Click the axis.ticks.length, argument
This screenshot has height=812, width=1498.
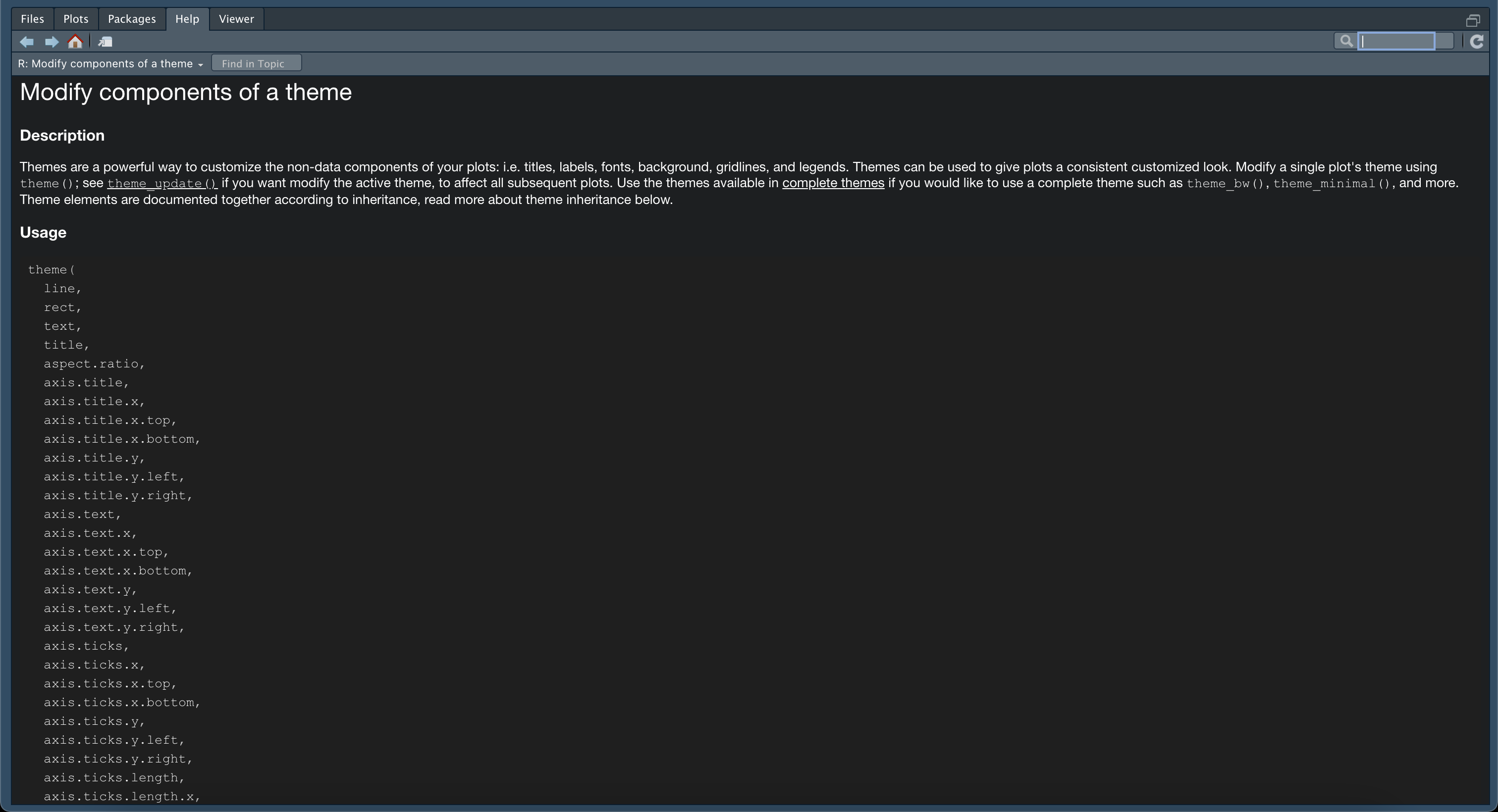coord(114,778)
